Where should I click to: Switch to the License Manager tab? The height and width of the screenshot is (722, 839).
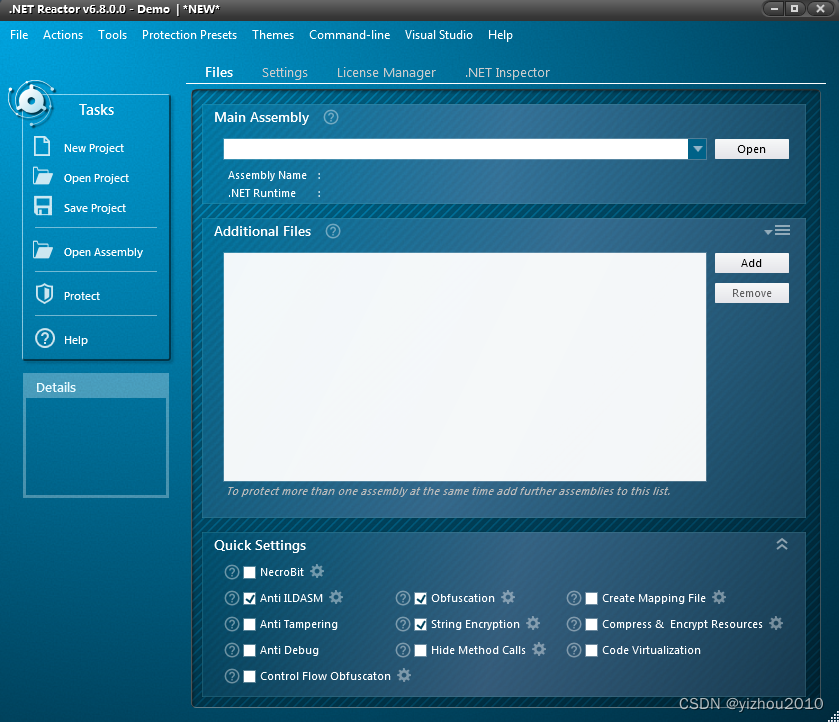(x=386, y=72)
